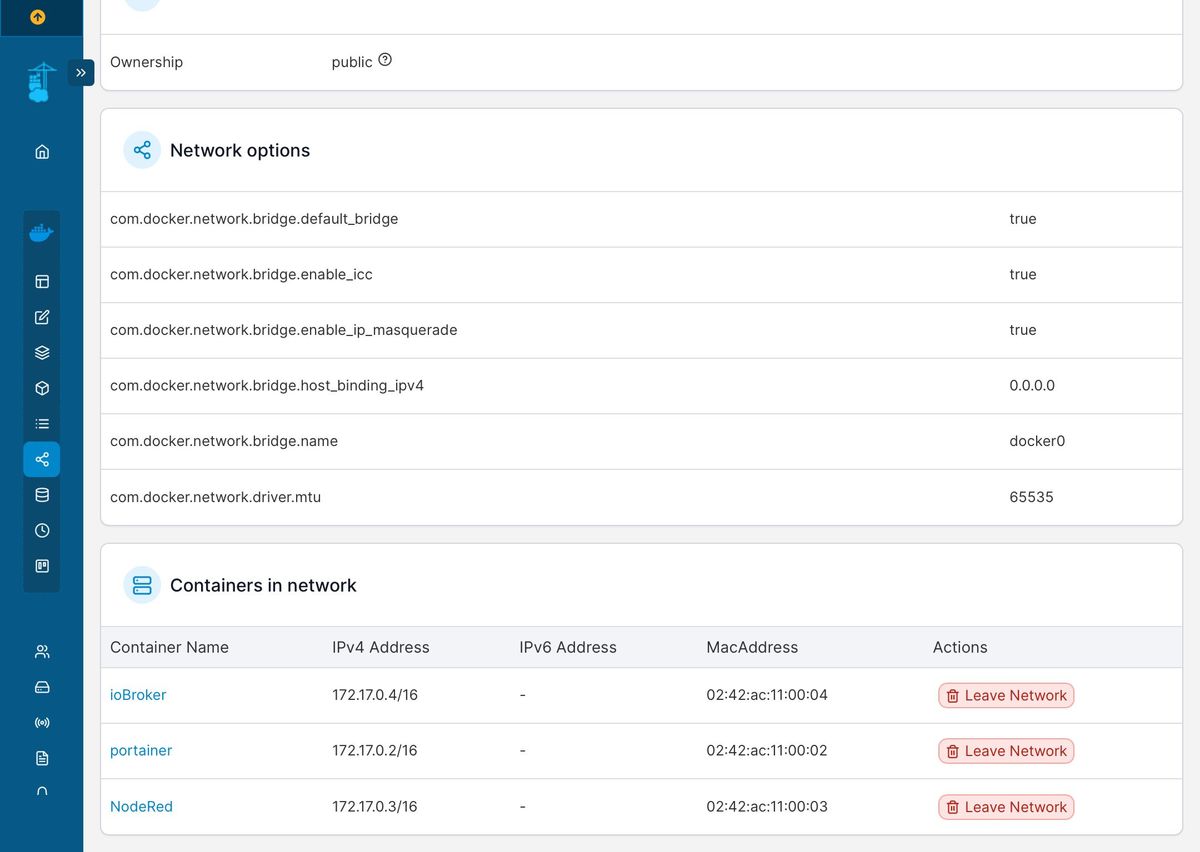This screenshot has height=852, width=1200.
Task: Open the ioBroker container link
Action: click(138, 695)
